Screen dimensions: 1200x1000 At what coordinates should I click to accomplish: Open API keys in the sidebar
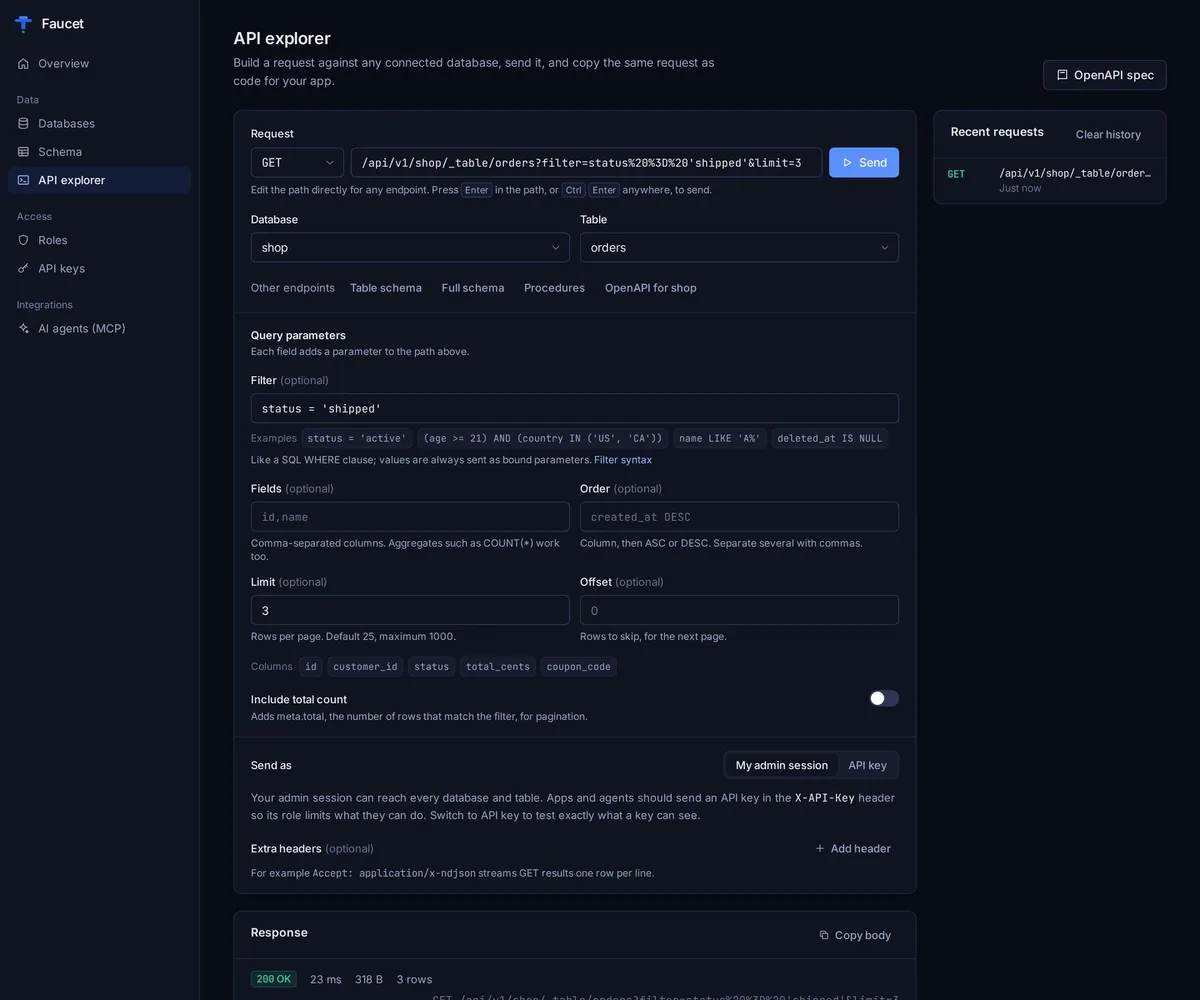tap(99, 268)
